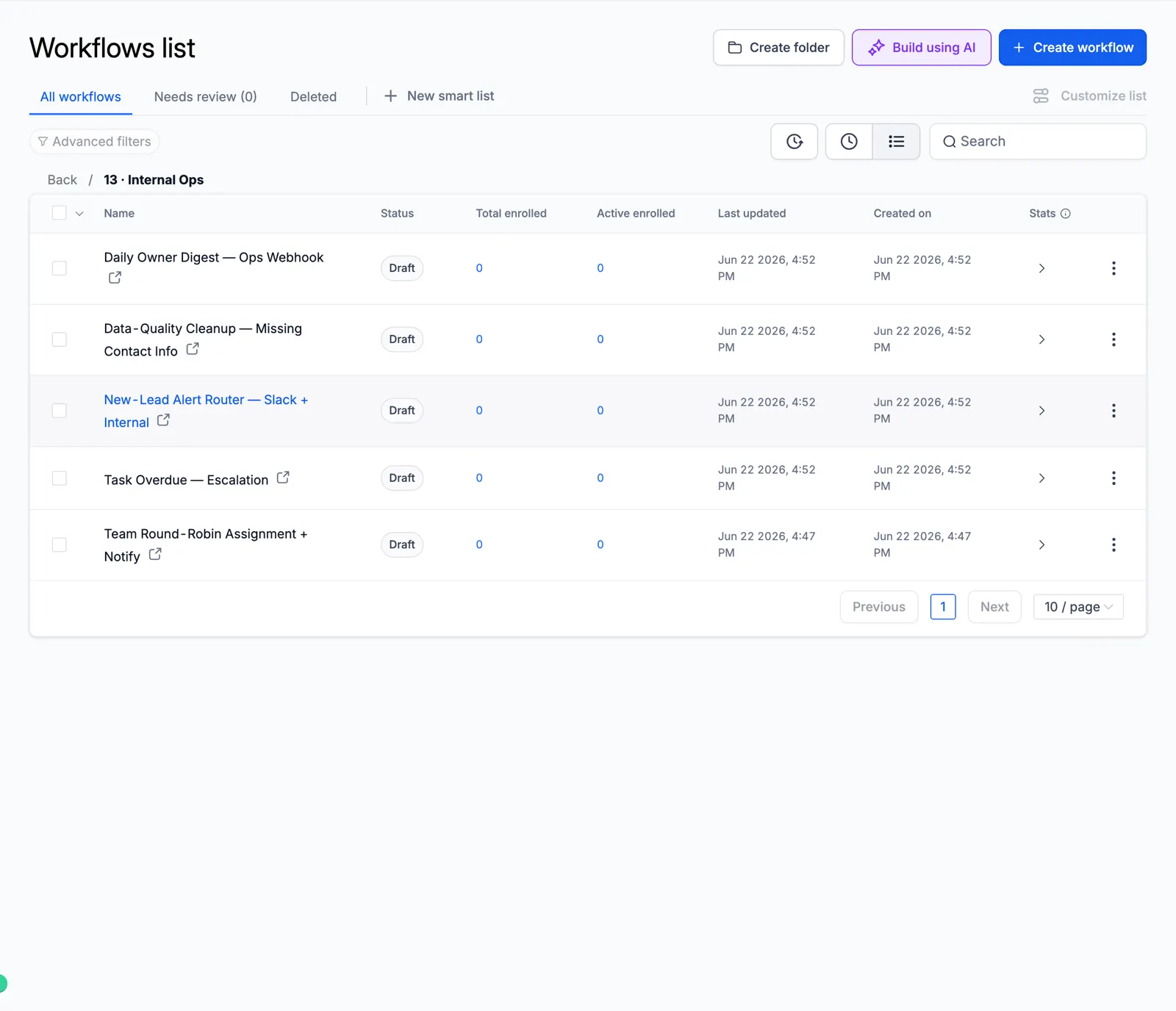Open external link icon beside New-Lead Alert Router

tap(163, 420)
